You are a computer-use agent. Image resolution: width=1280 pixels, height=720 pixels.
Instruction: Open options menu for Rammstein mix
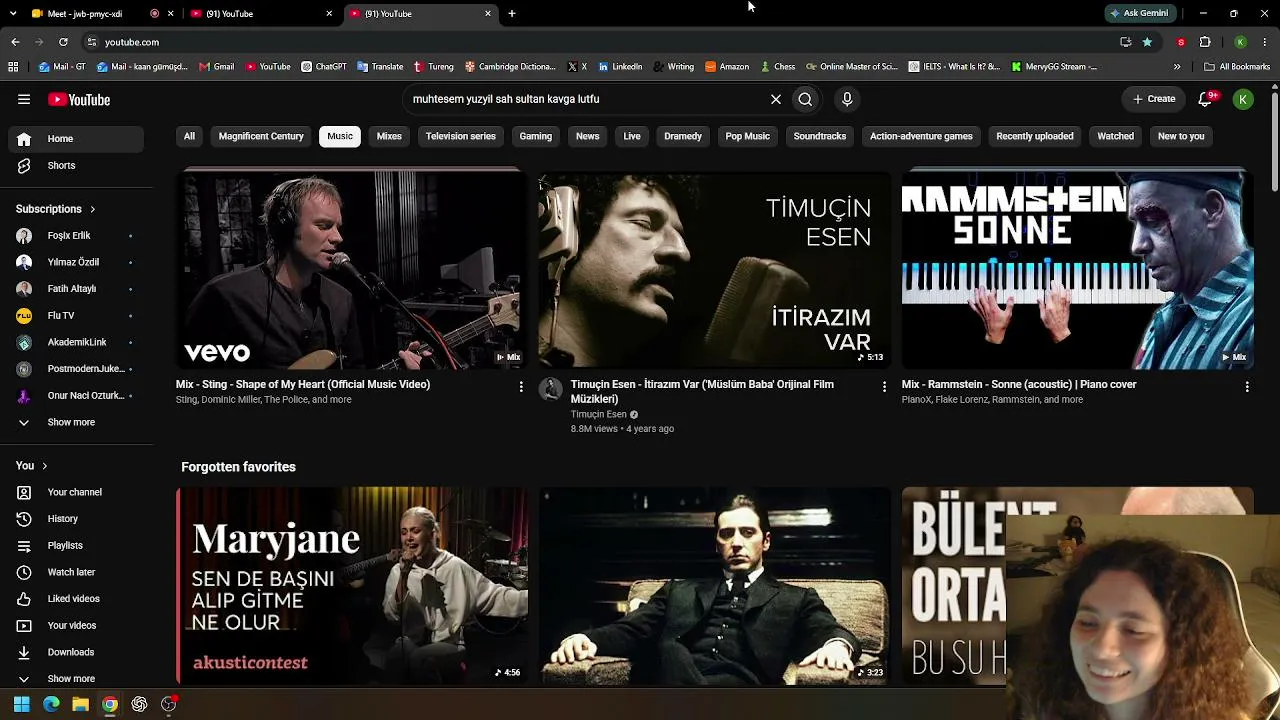(1247, 386)
